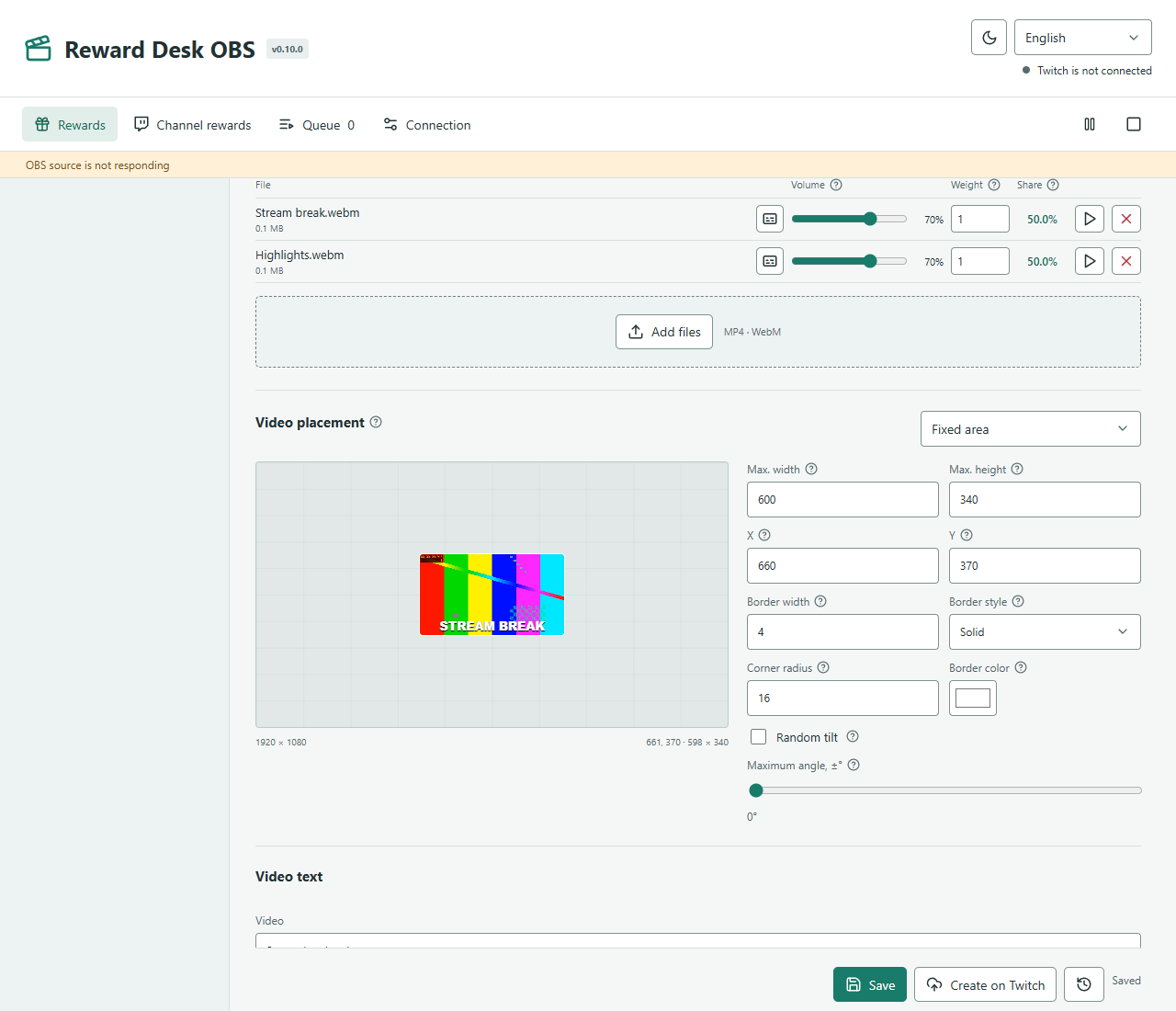Image resolution: width=1176 pixels, height=1011 pixels.
Task: Open caption settings for Stream break.webm
Action: pyautogui.click(x=770, y=219)
